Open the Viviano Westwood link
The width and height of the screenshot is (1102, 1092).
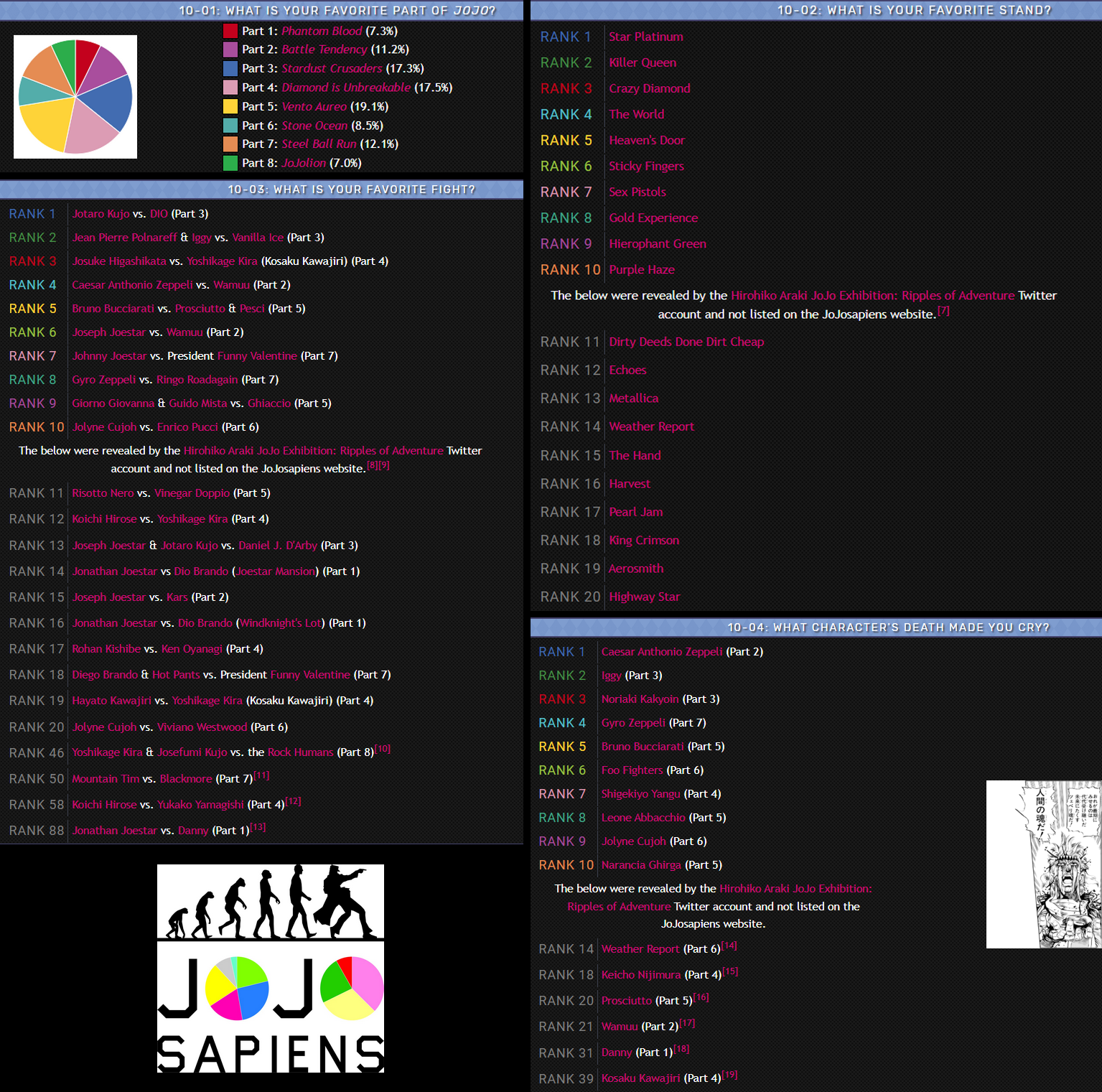(202, 727)
